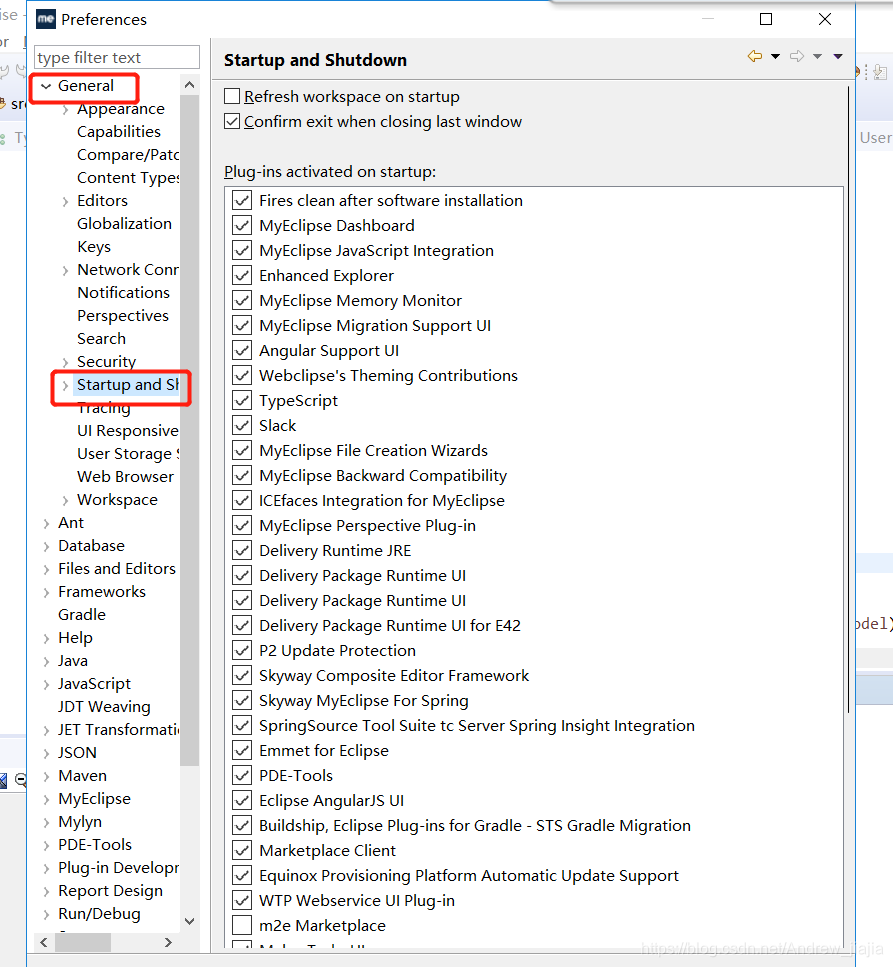Uncheck TypeScript plug-in
The width and height of the screenshot is (893, 967).
click(x=242, y=400)
